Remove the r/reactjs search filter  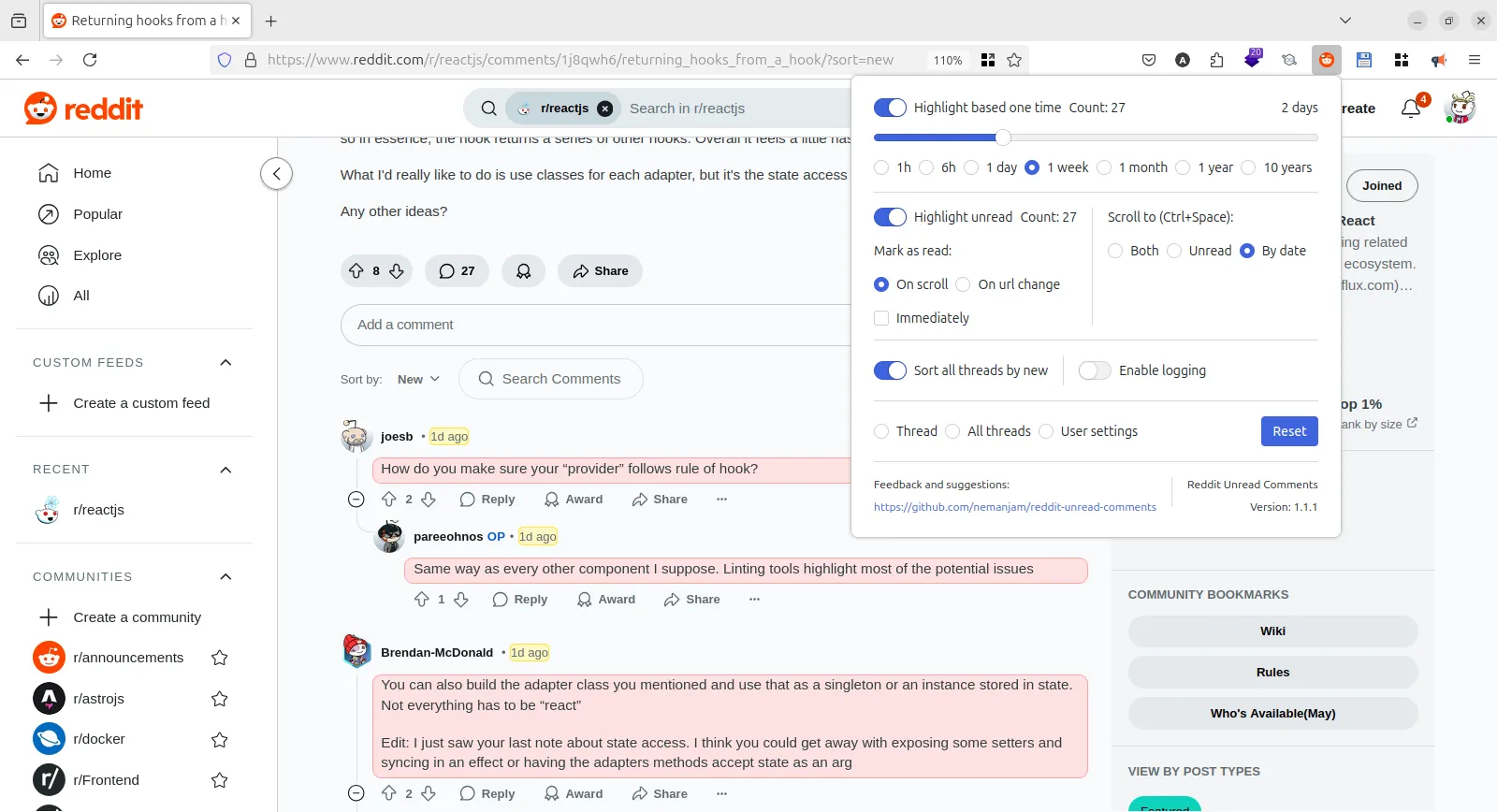(x=605, y=109)
